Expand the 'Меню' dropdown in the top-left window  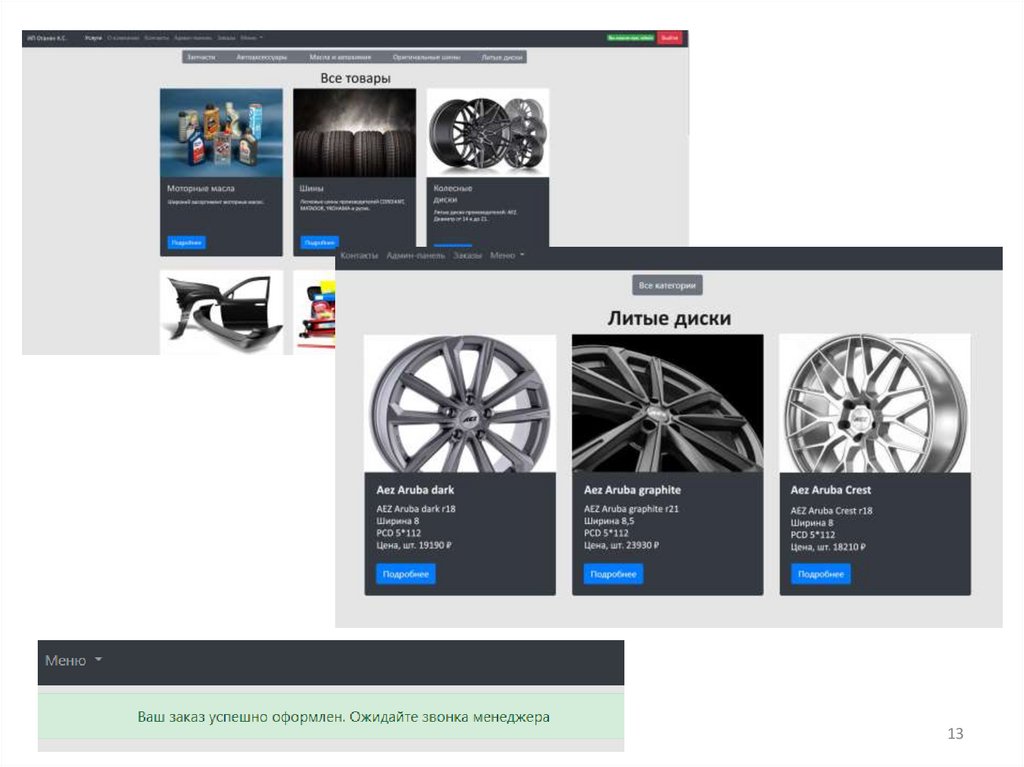pos(251,38)
